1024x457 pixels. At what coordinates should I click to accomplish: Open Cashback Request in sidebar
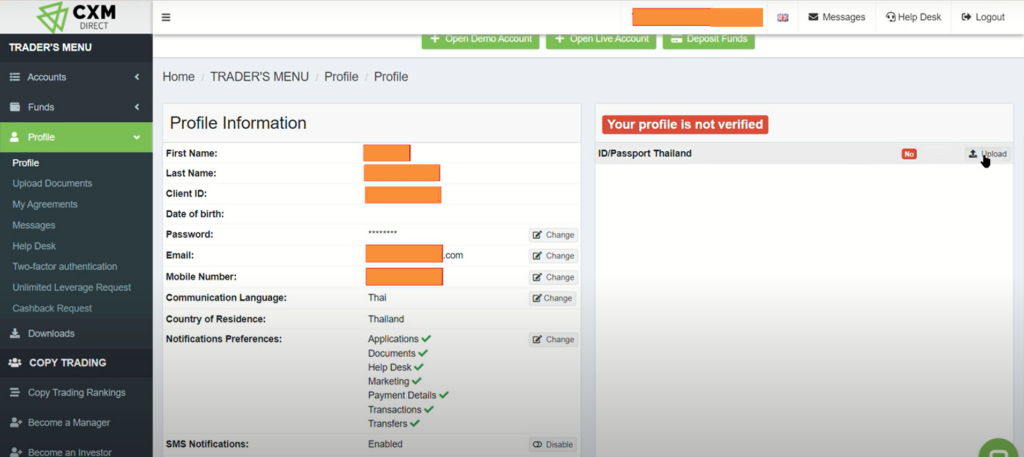pos(52,308)
